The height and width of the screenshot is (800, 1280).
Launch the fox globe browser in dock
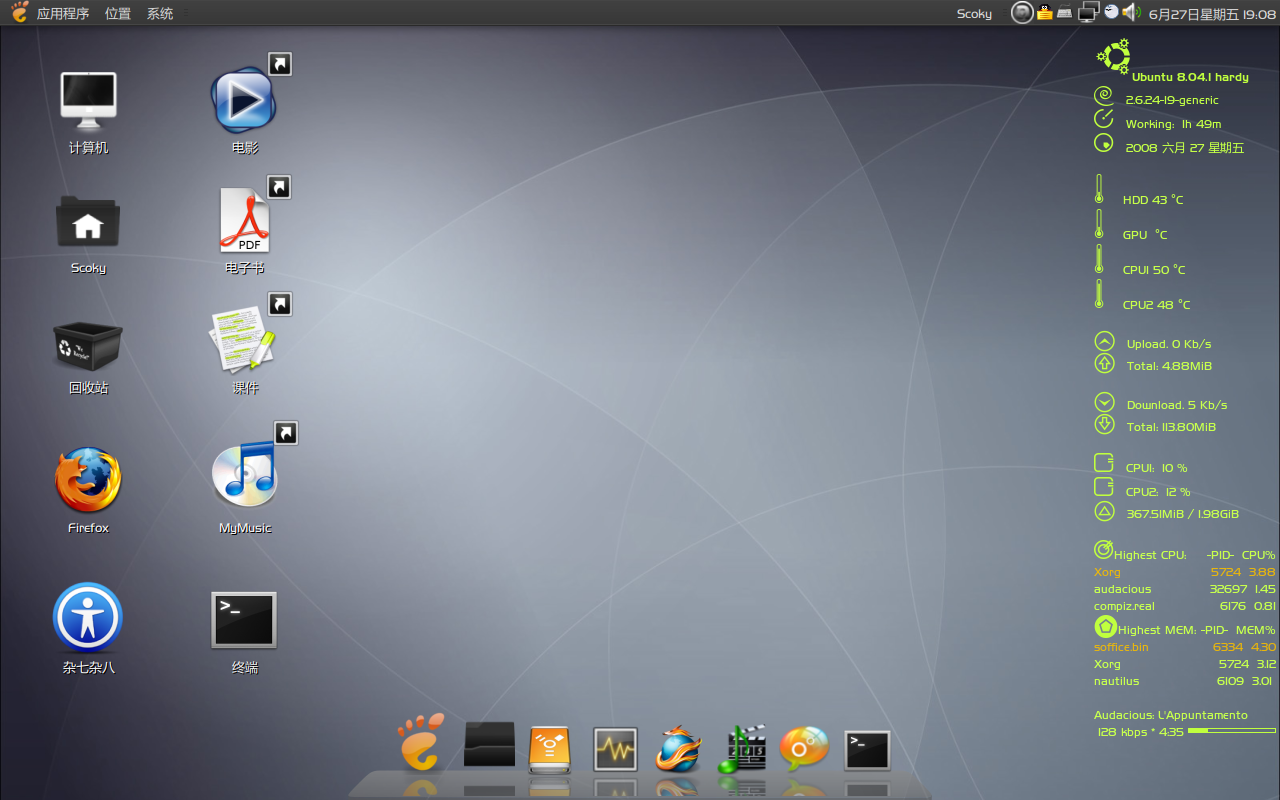point(678,748)
